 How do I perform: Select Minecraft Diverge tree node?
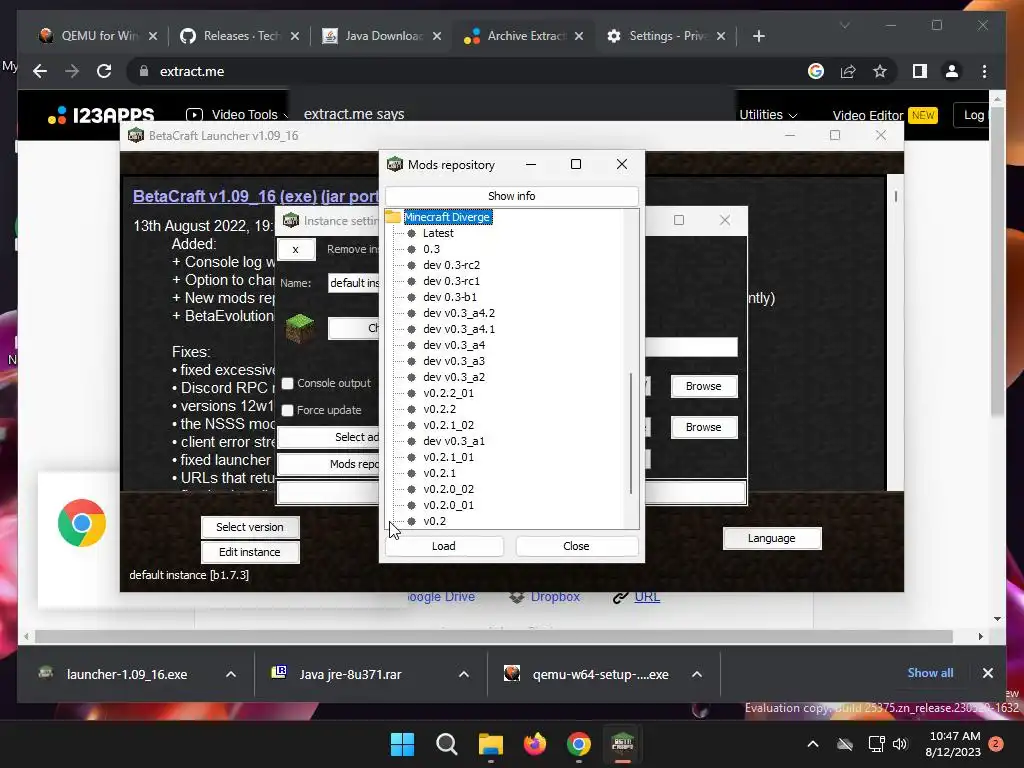(447, 217)
